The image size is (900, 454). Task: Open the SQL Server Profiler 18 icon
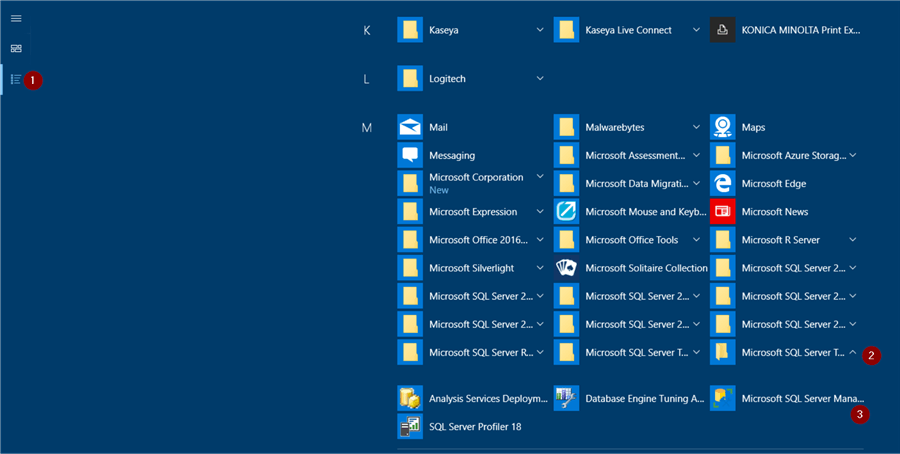click(x=410, y=426)
